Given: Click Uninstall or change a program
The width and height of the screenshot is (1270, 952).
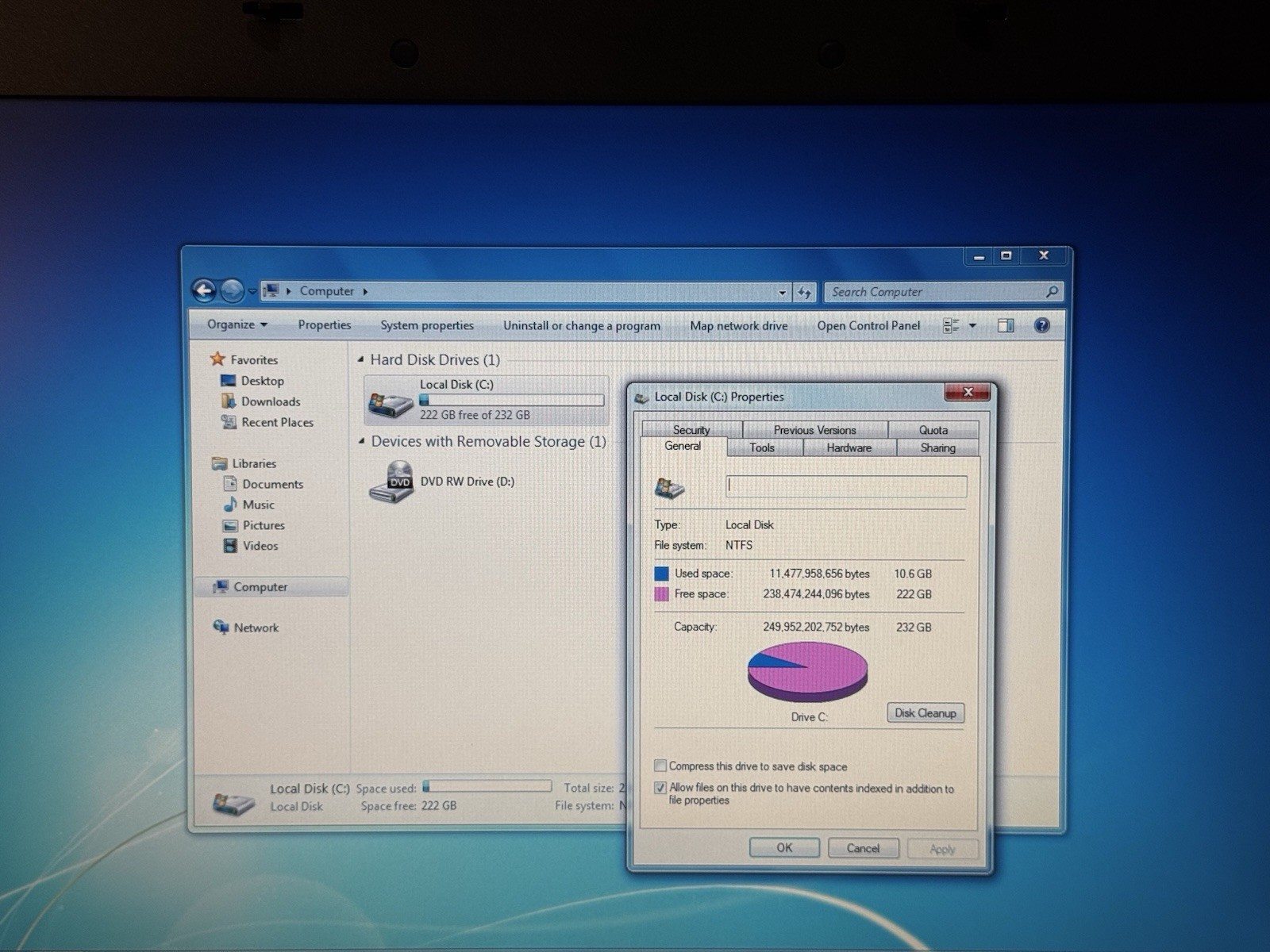Looking at the screenshot, I should point(581,325).
